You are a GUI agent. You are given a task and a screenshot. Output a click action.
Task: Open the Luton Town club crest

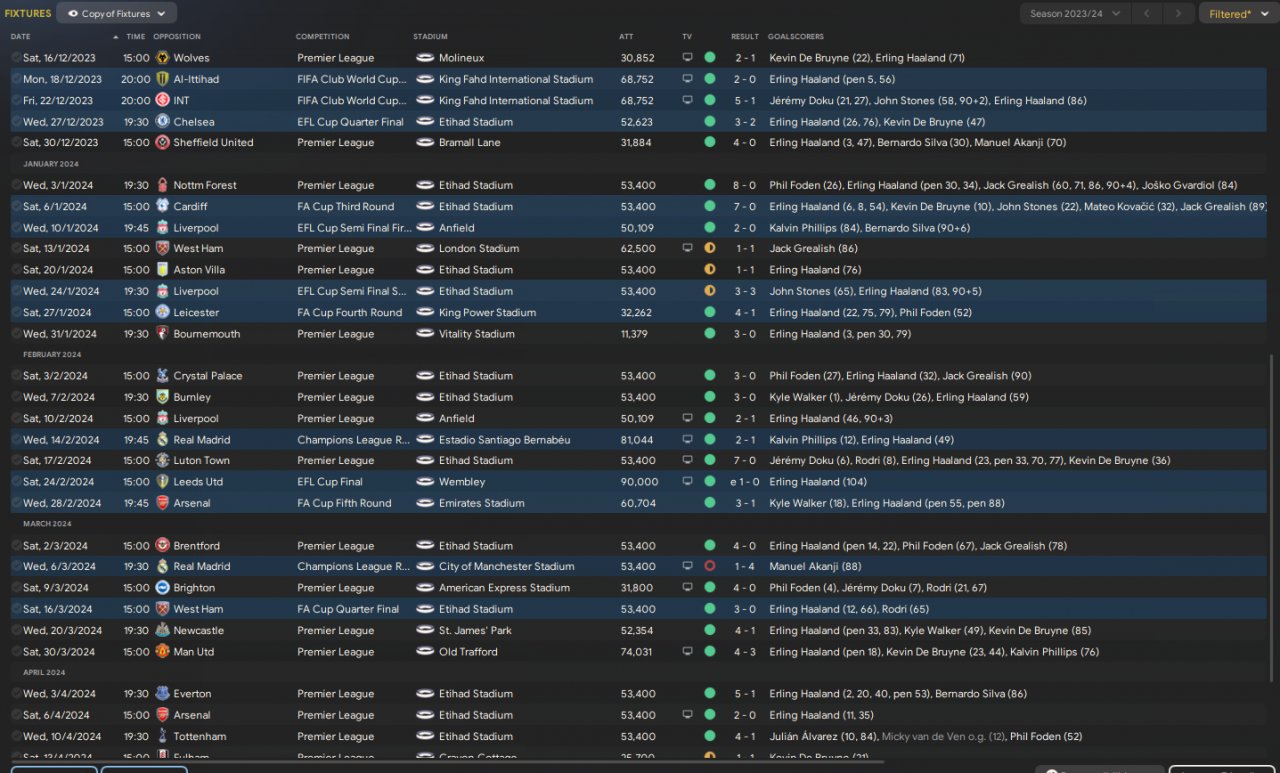pos(162,461)
